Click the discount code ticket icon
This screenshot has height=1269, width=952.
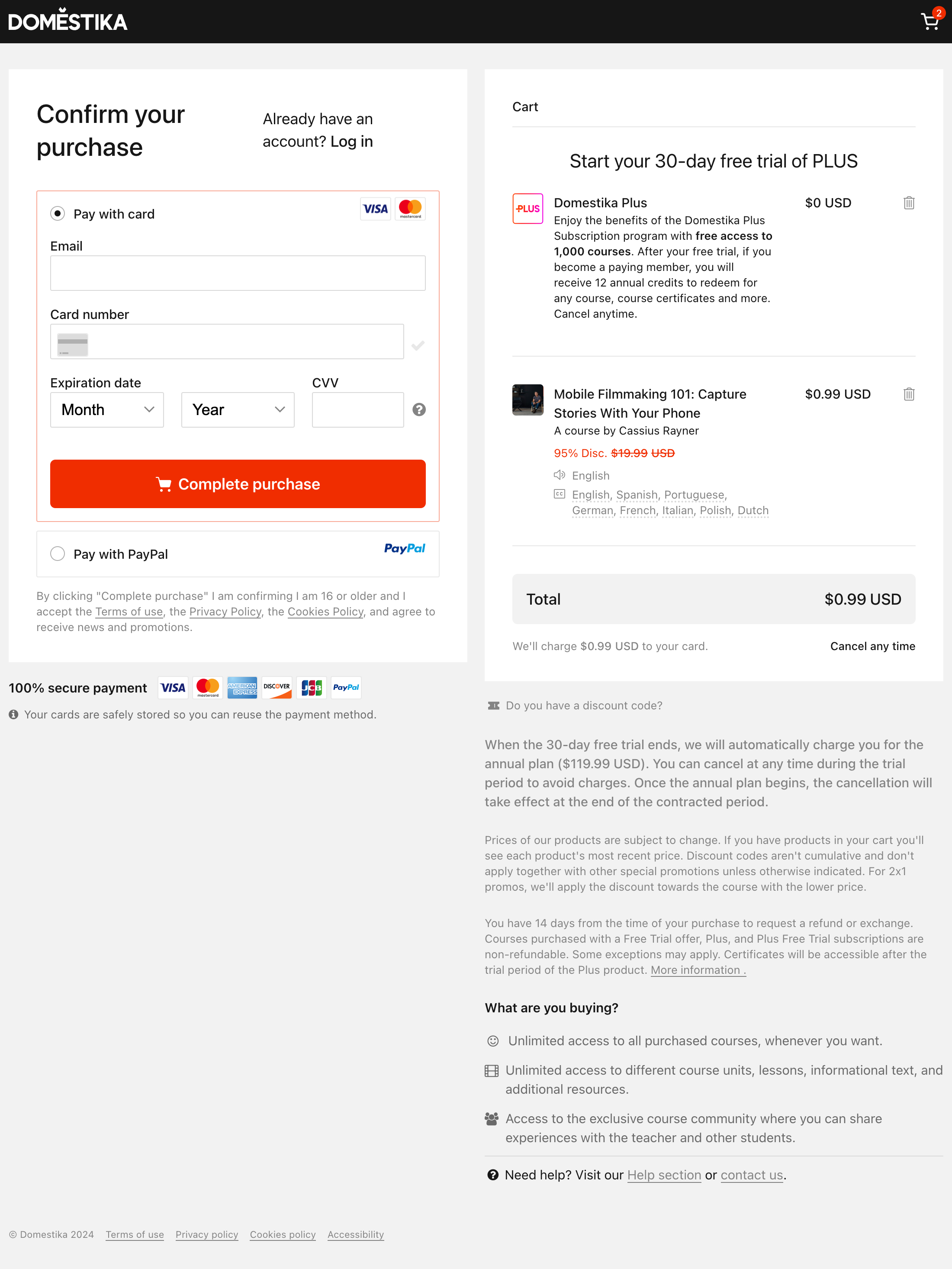[x=493, y=705]
